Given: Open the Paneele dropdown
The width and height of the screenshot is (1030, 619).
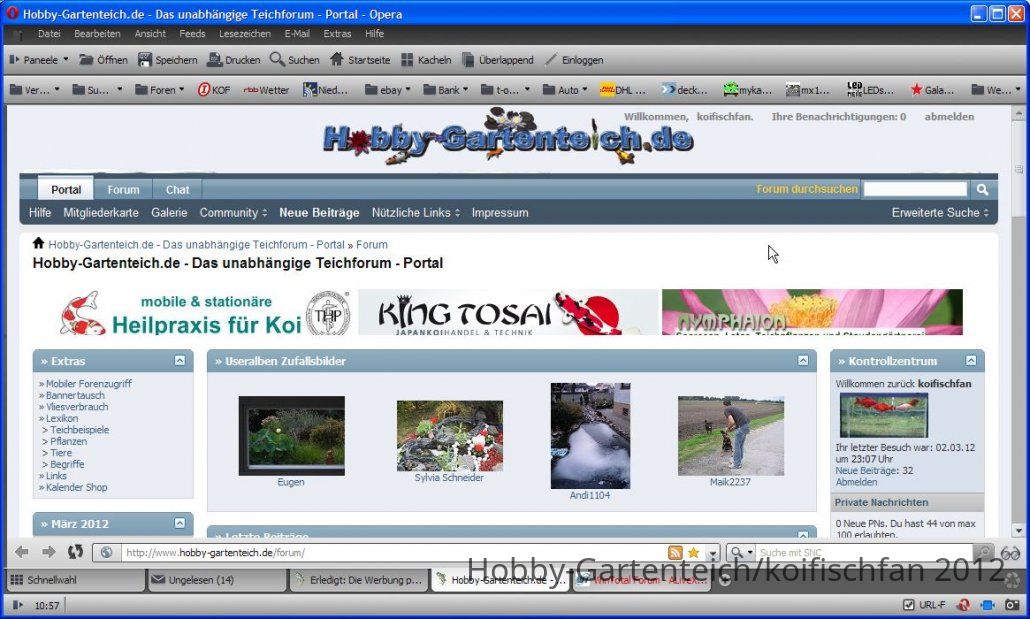Looking at the screenshot, I should pos(39,60).
